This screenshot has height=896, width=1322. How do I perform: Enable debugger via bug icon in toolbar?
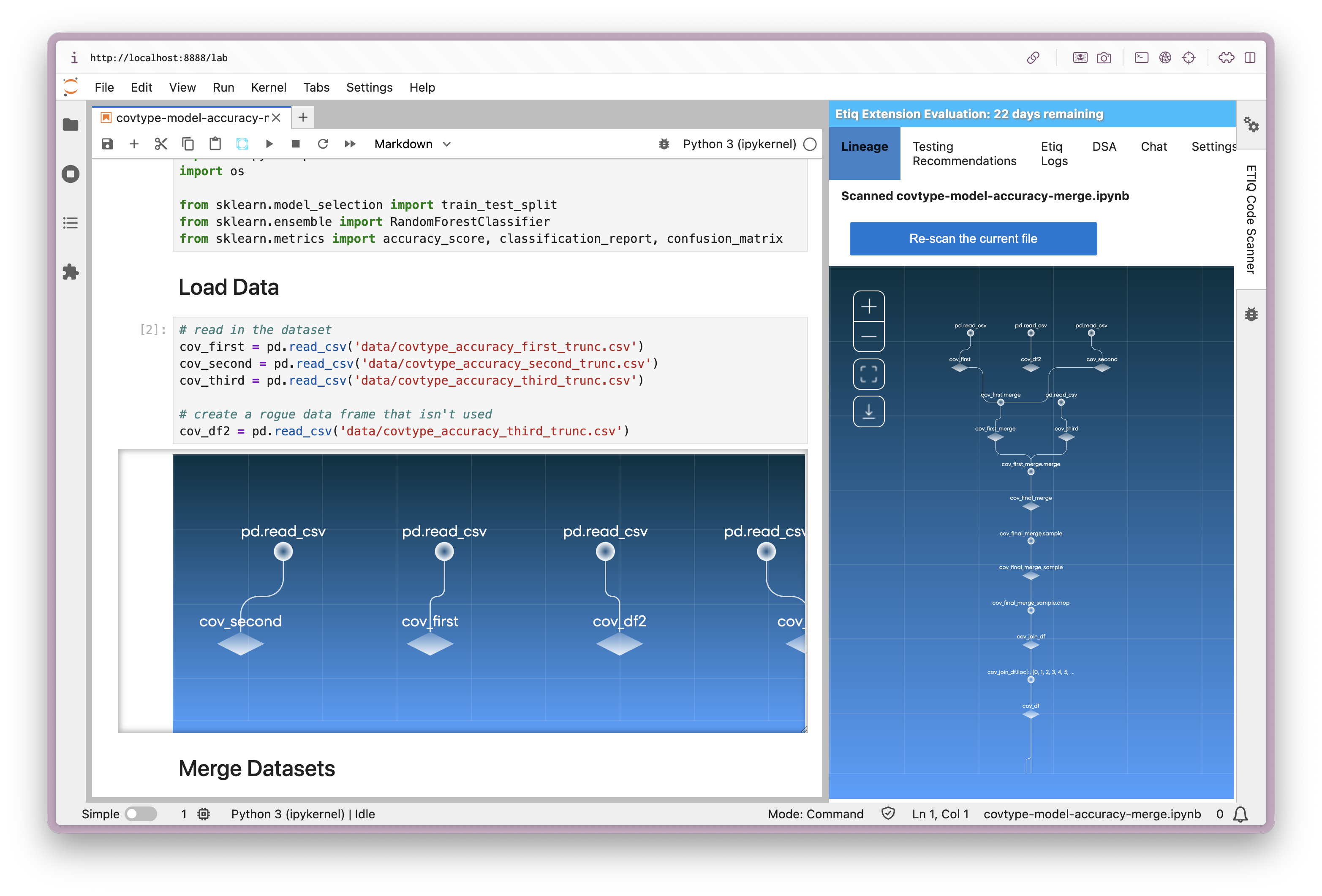coord(663,144)
